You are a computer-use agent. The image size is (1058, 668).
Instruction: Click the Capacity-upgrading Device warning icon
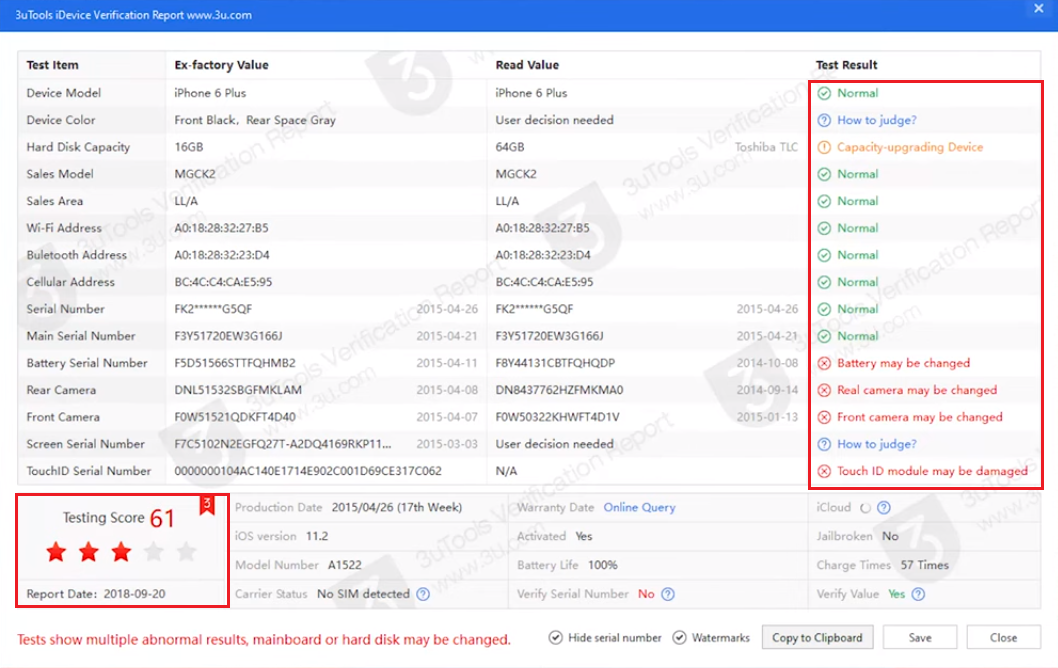pyautogui.click(x=824, y=147)
